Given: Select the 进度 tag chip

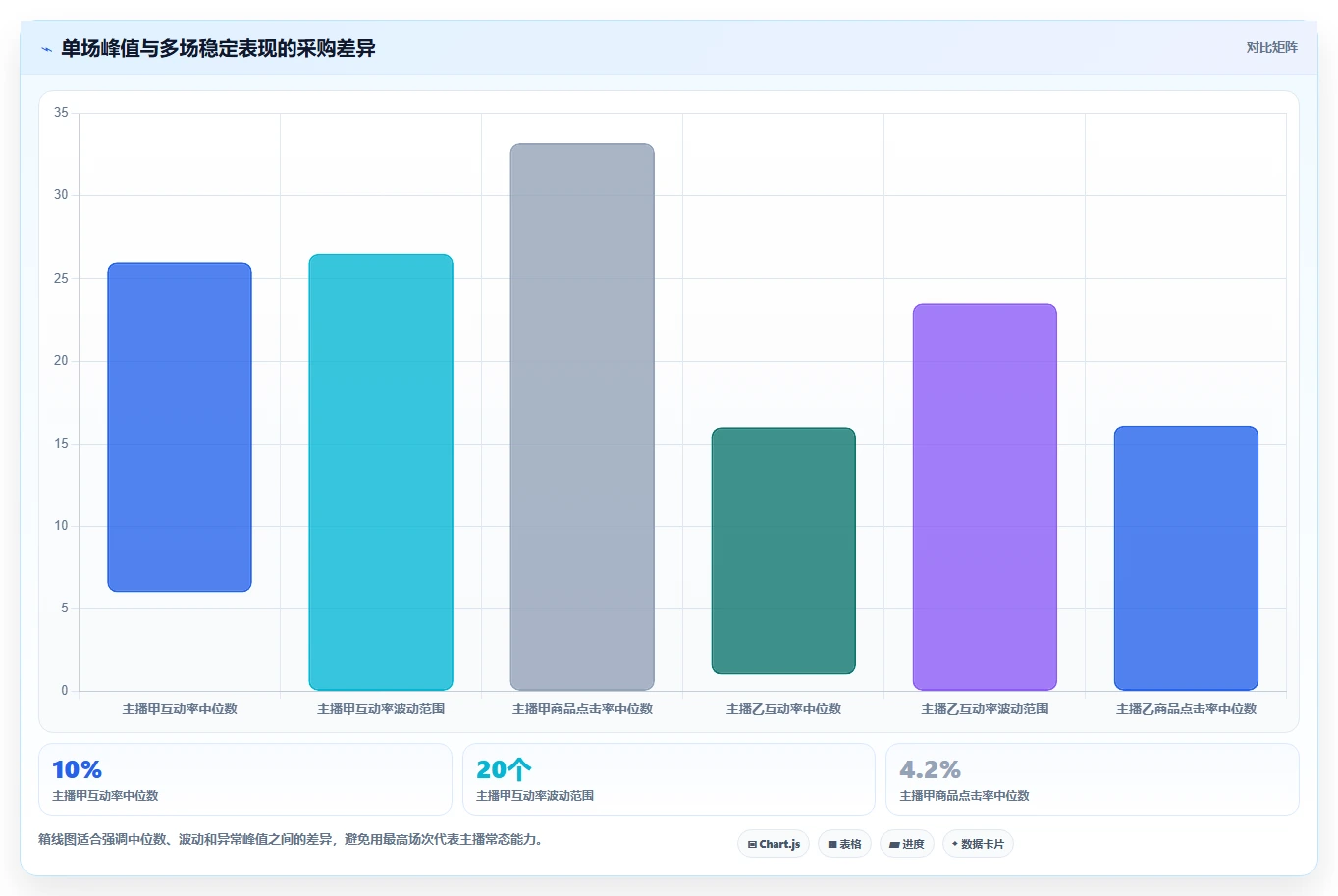Looking at the screenshot, I should (x=907, y=844).
